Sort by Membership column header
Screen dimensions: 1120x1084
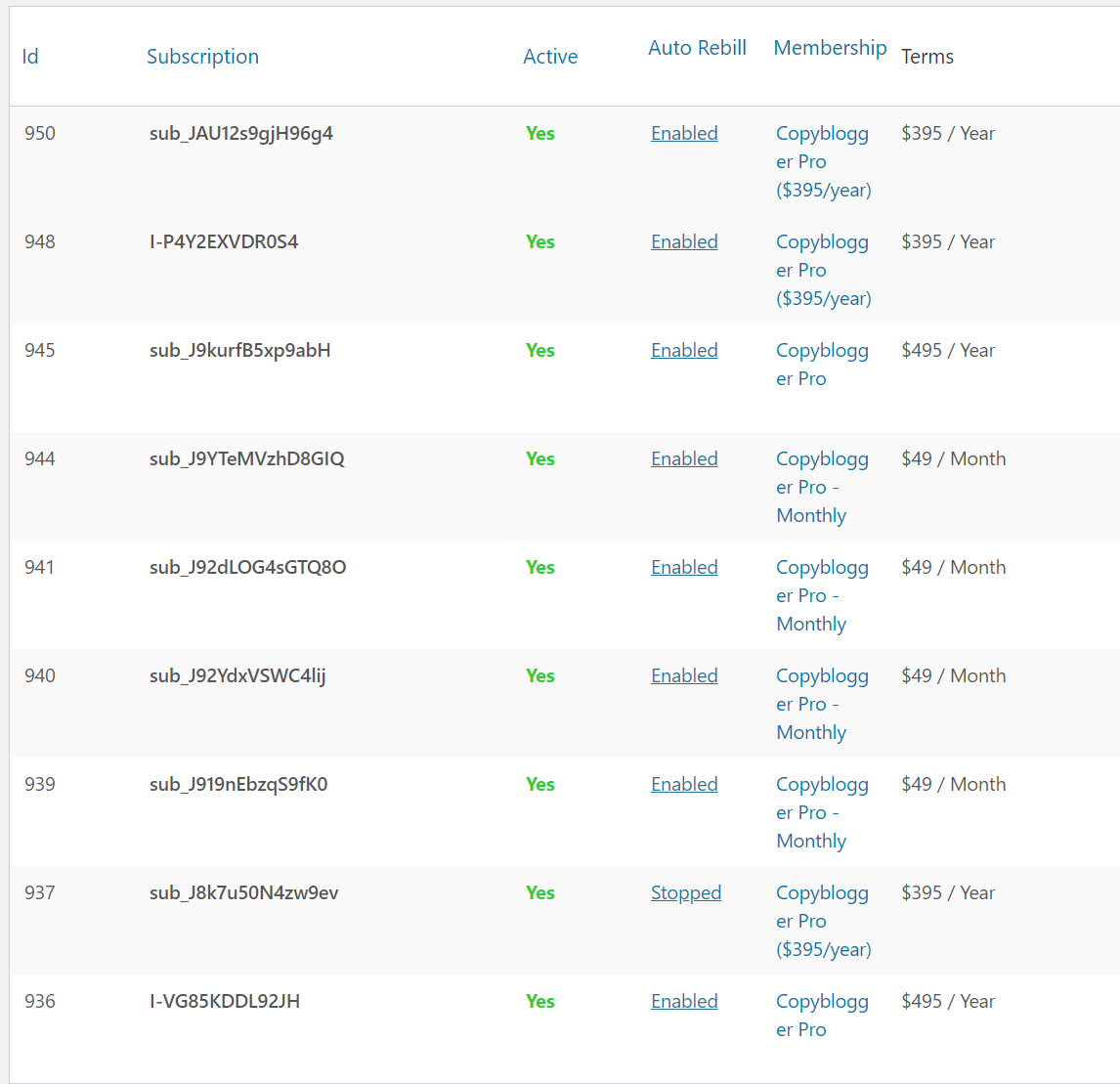(x=830, y=48)
